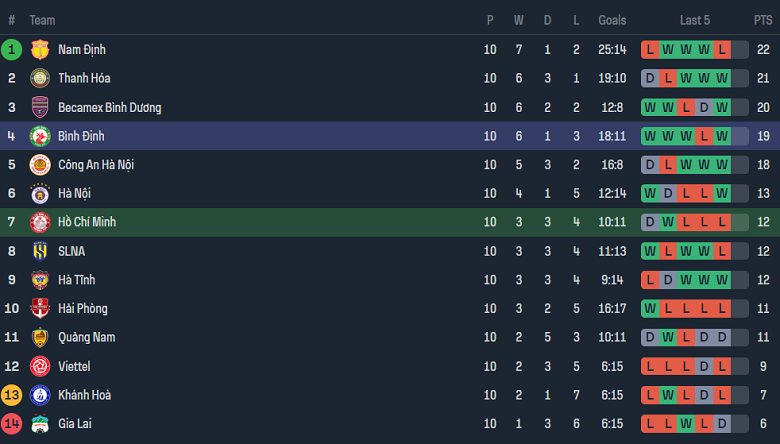Click Khánh Hoà's yellow rank 13 badge
Viewport: 780px width, 444px height.
point(12,395)
